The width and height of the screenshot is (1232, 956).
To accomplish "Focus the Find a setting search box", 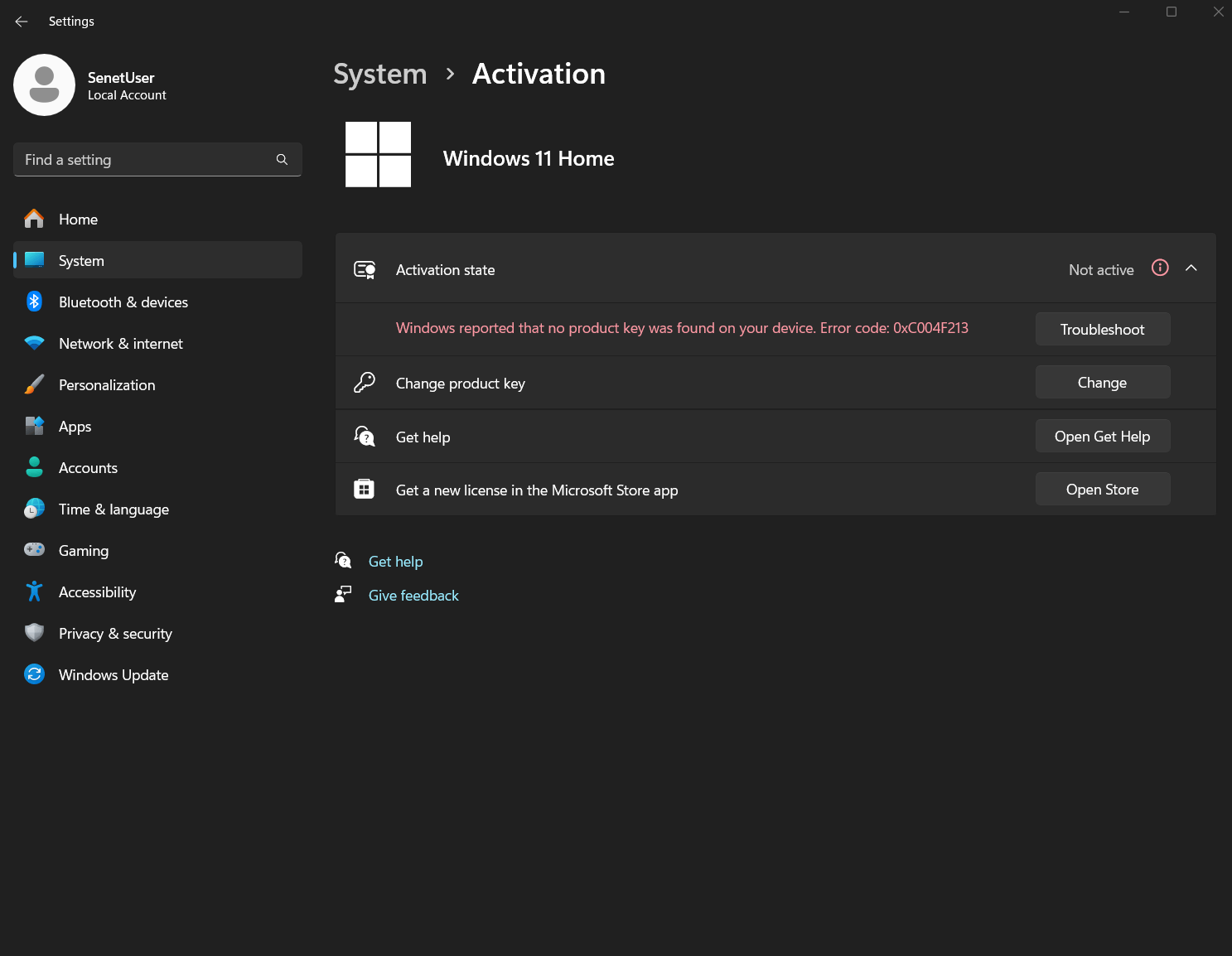I will click(x=157, y=159).
